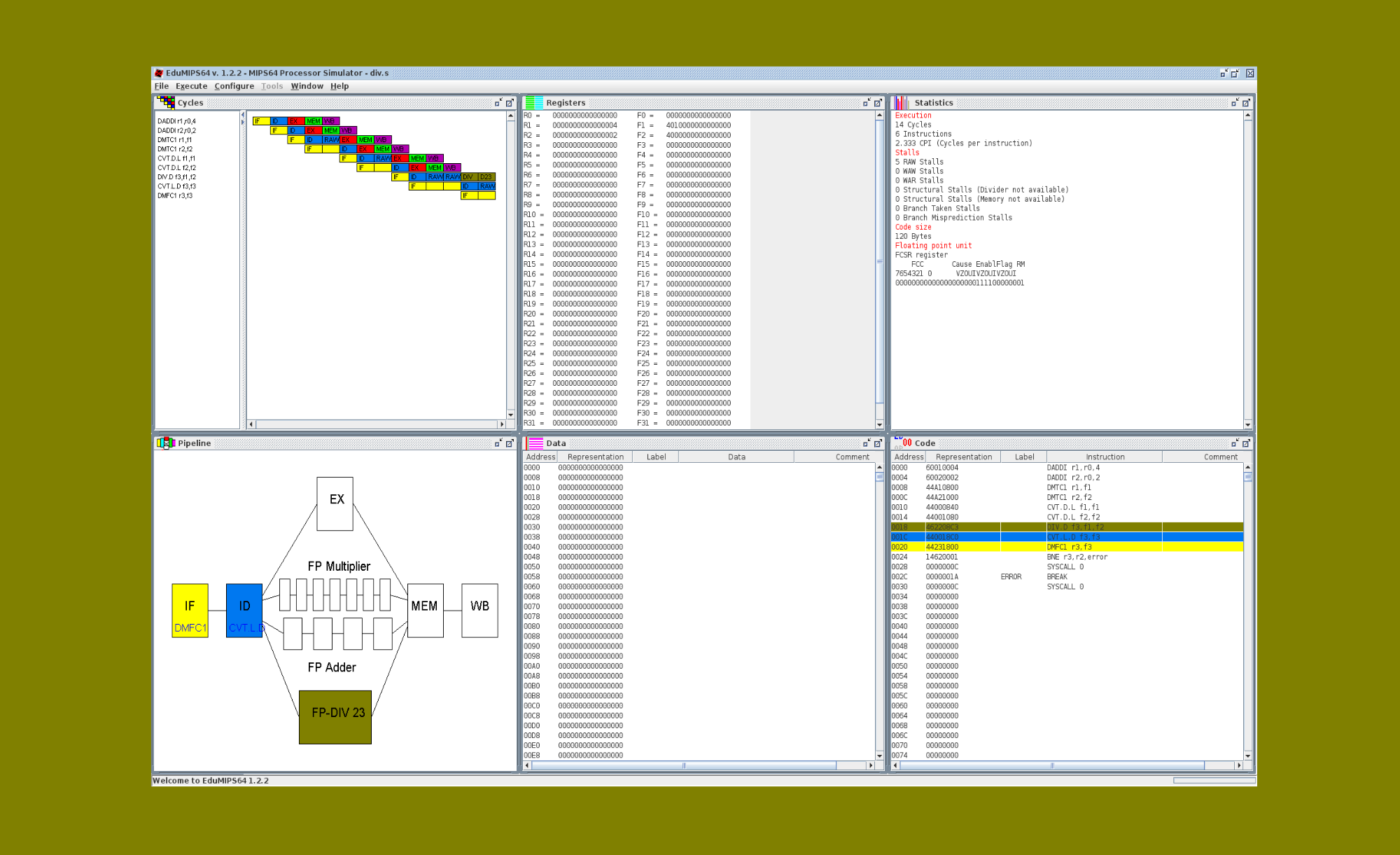Iconify the Pipeline internal frame

tap(498, 443)
